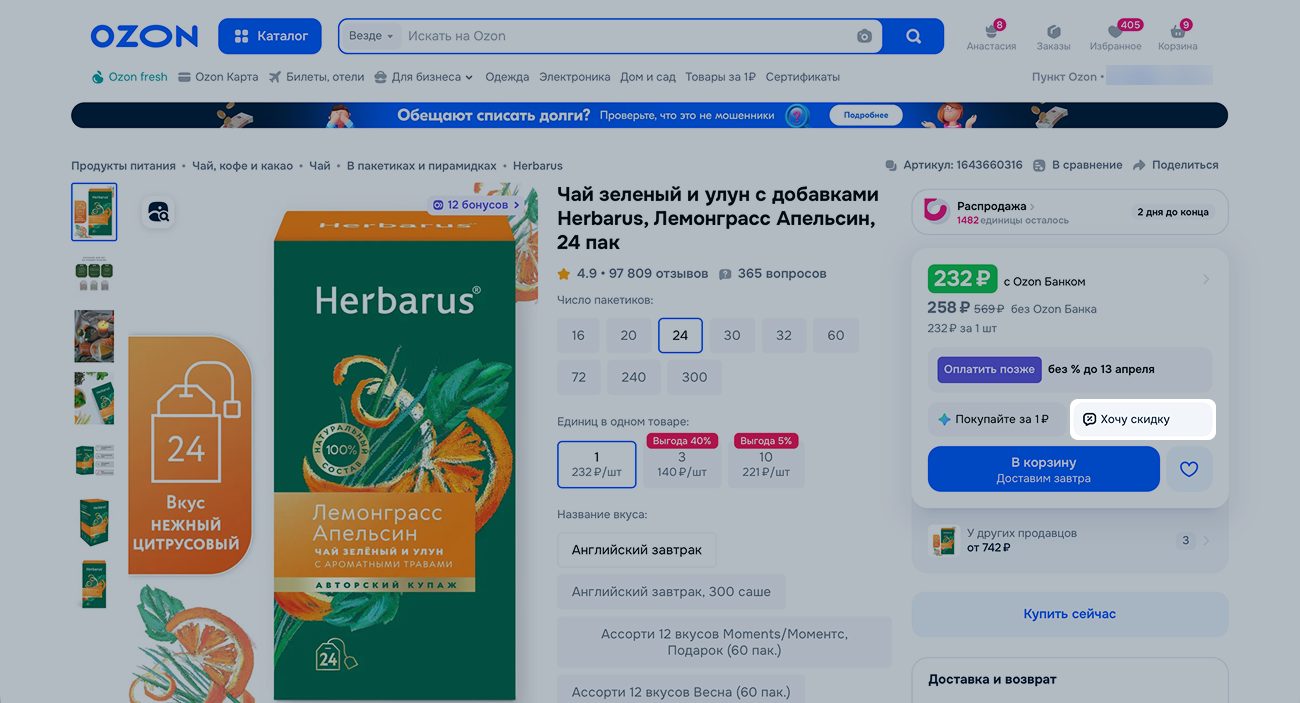Select the second product thumbnail image
The height and width of the screenshot is (703, 1300).
[94, 273]
